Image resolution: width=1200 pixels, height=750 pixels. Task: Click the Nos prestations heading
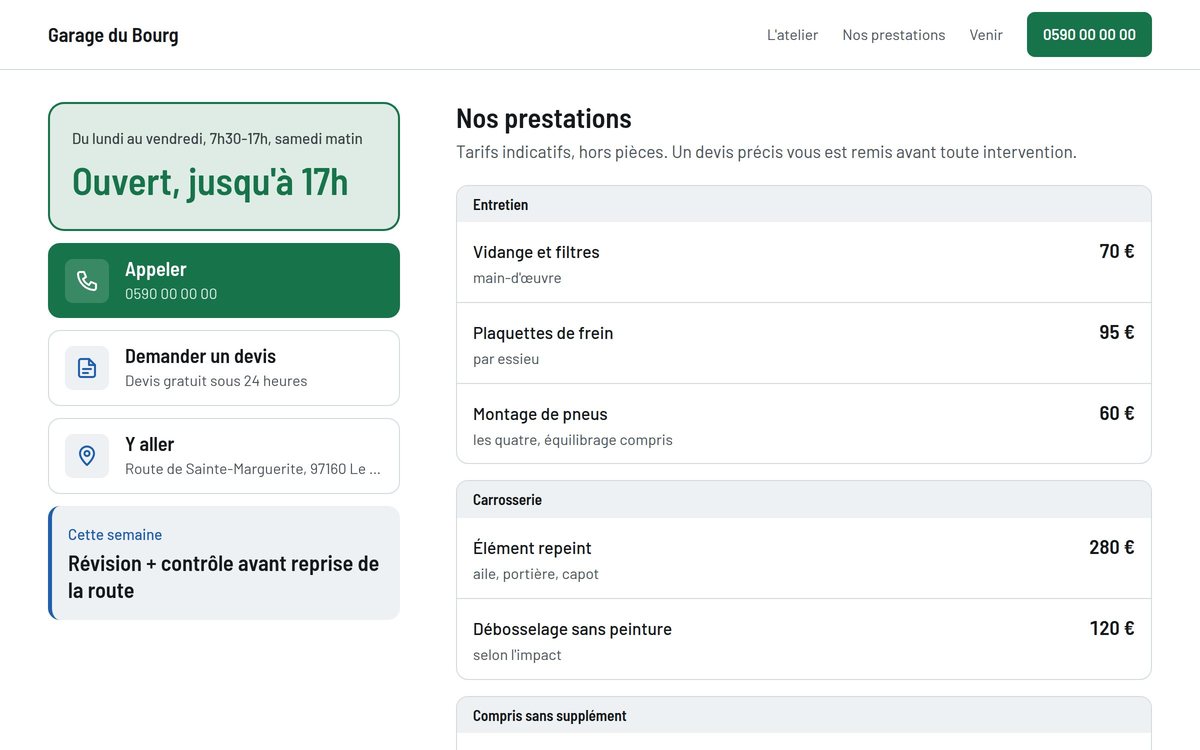(x=544, y=118)
